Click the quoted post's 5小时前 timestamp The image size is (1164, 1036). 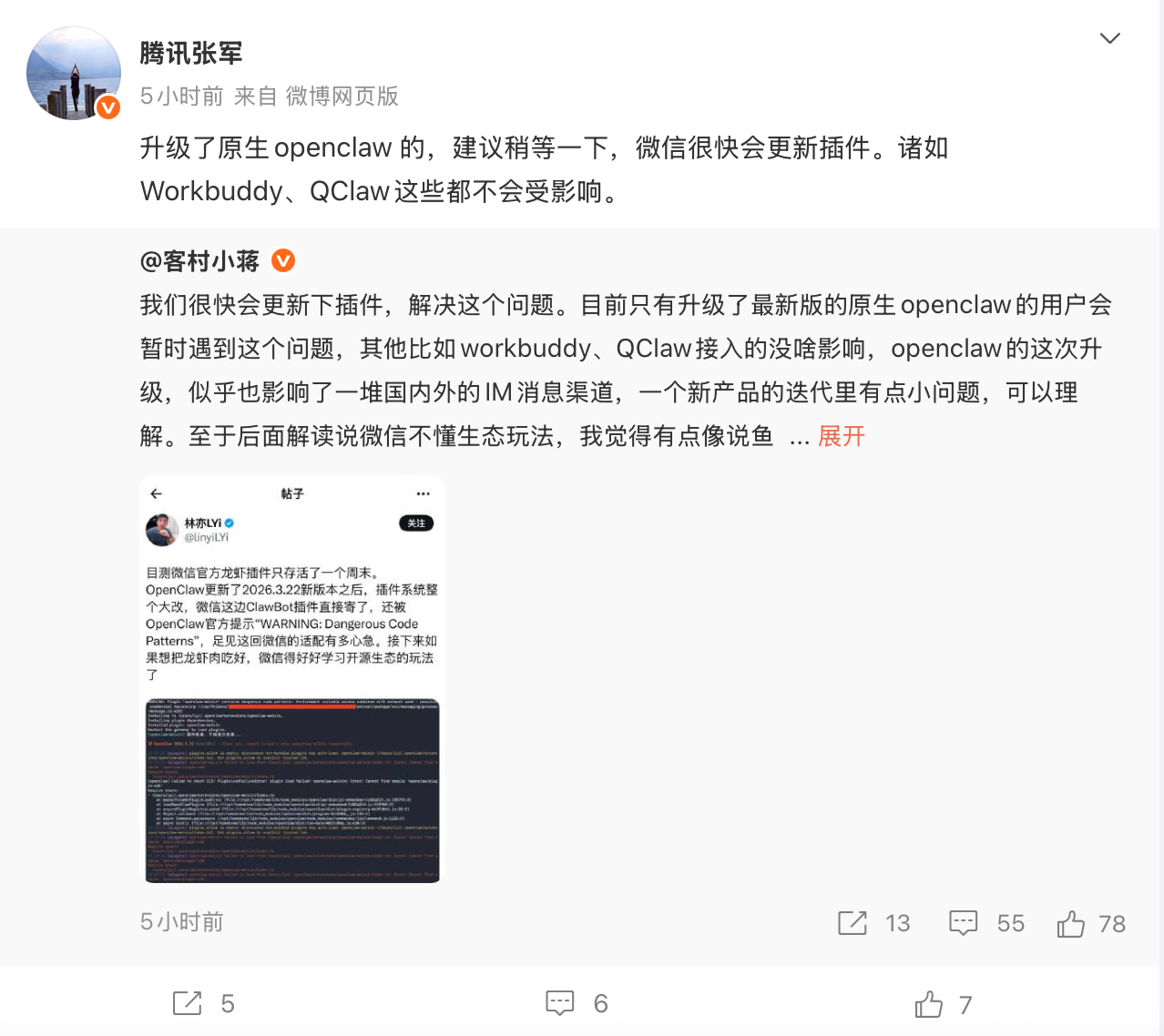coord(182,922)
